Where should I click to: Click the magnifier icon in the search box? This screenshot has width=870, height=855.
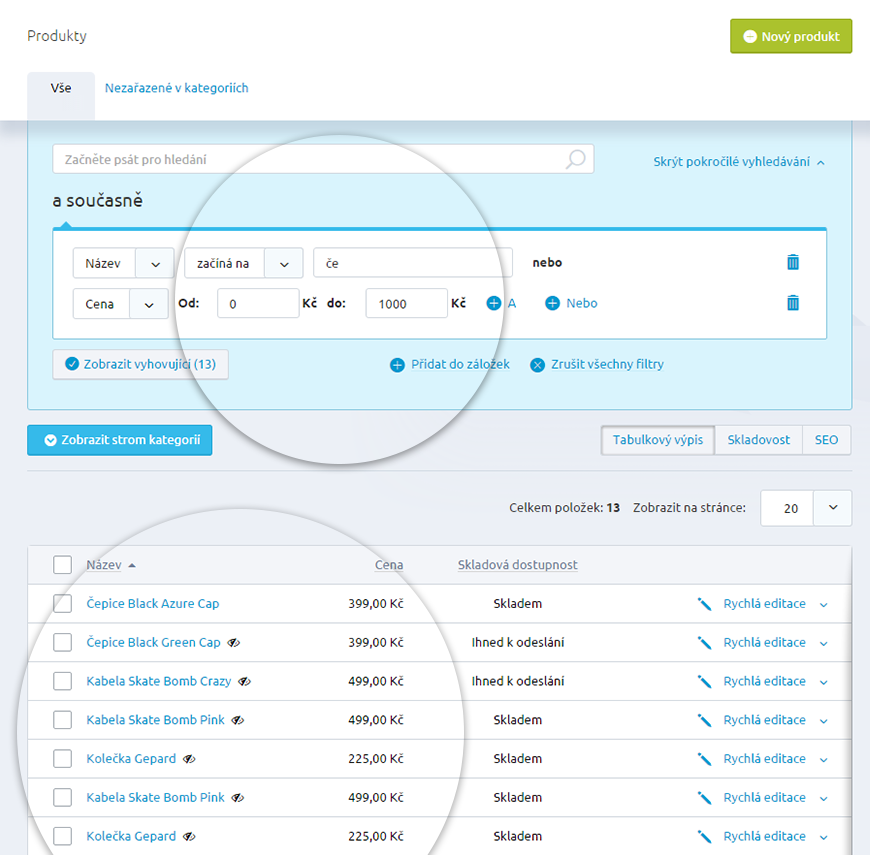click(575, 159)
